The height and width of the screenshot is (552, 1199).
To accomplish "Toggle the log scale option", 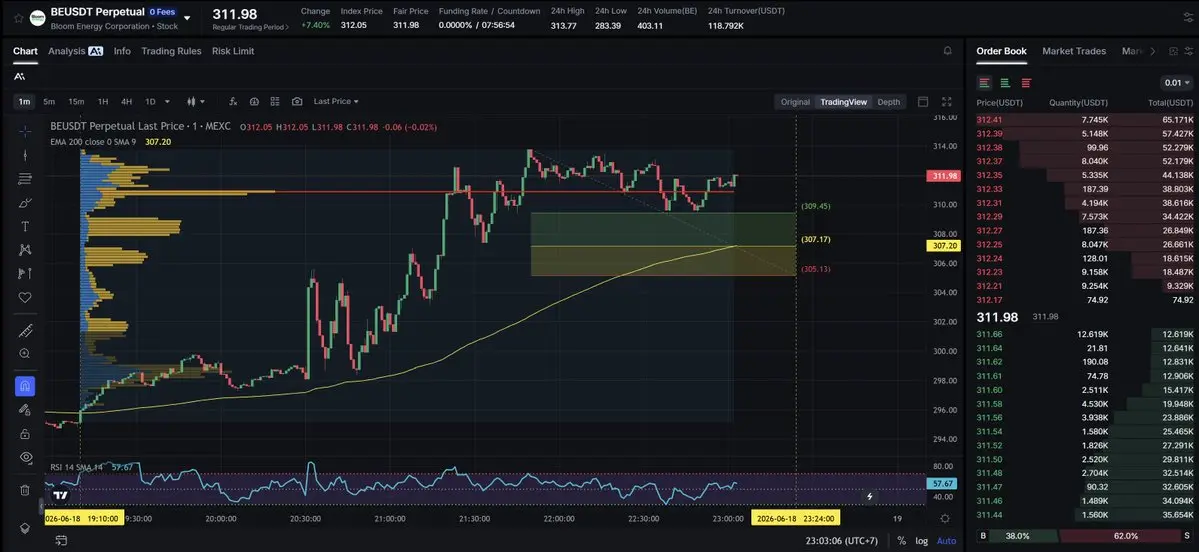I will [921, 541].
